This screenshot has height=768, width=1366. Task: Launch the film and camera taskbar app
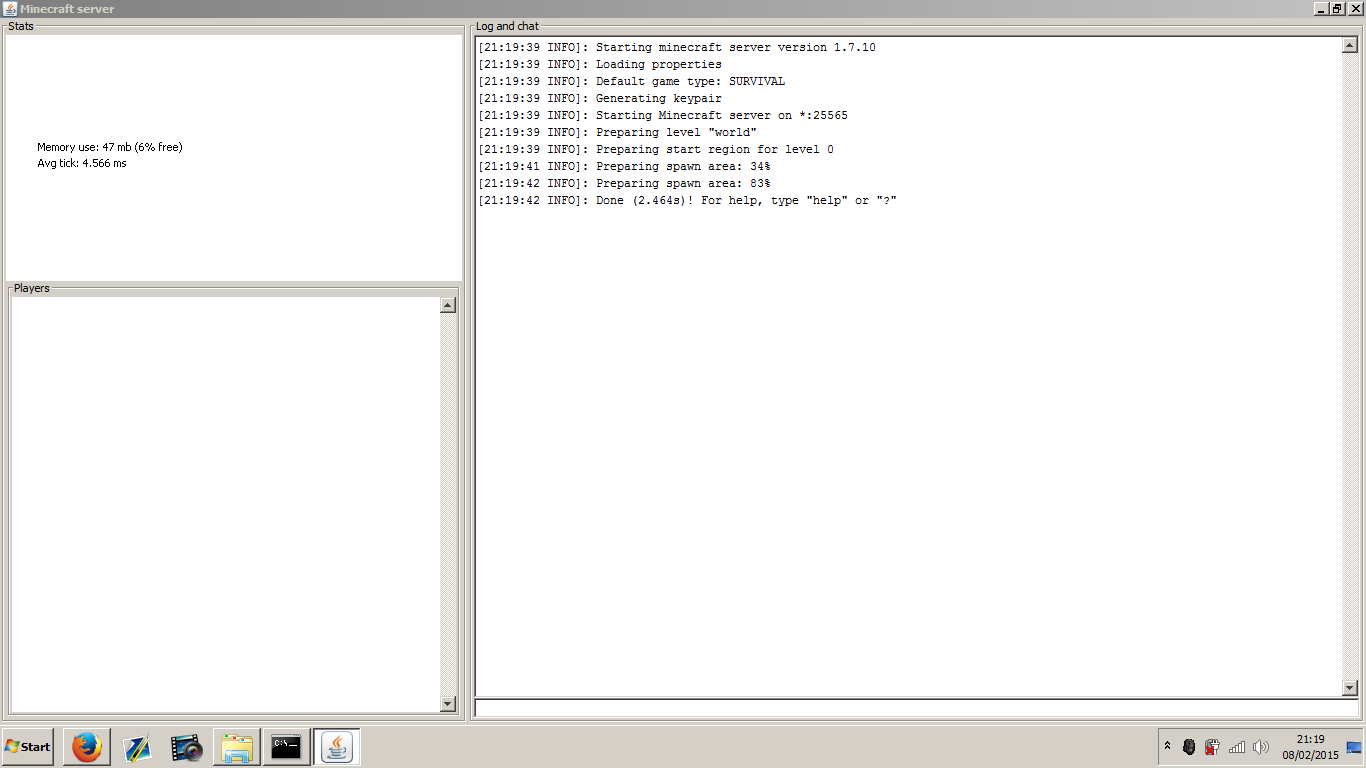point(186,747)
